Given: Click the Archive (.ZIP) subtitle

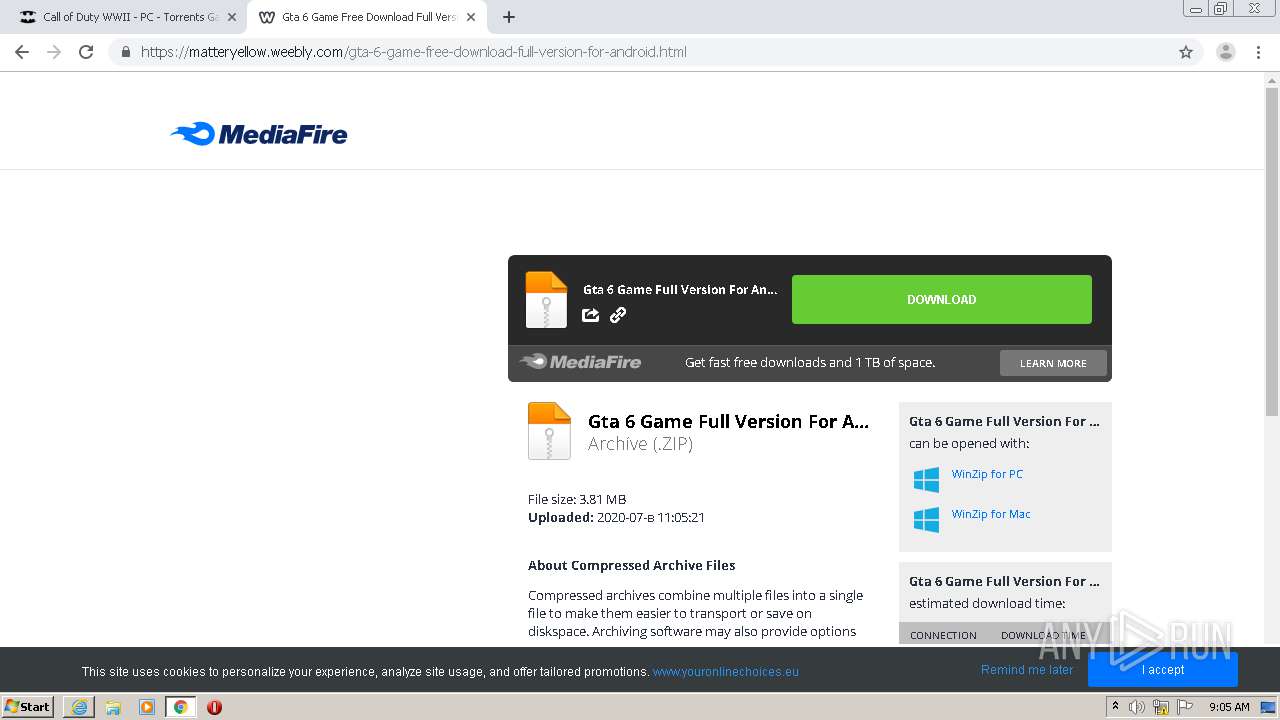Looking at the screenshot, I should [640, 444].
